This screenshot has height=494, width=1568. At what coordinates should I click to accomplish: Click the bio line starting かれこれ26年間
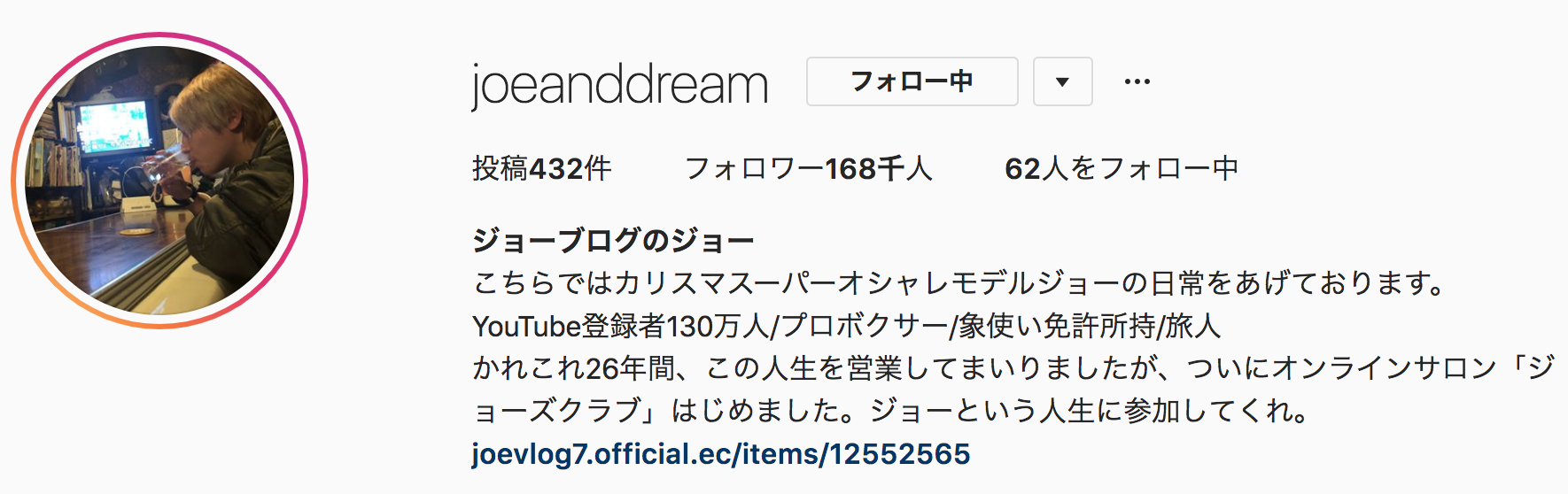tap(1013, 368)
